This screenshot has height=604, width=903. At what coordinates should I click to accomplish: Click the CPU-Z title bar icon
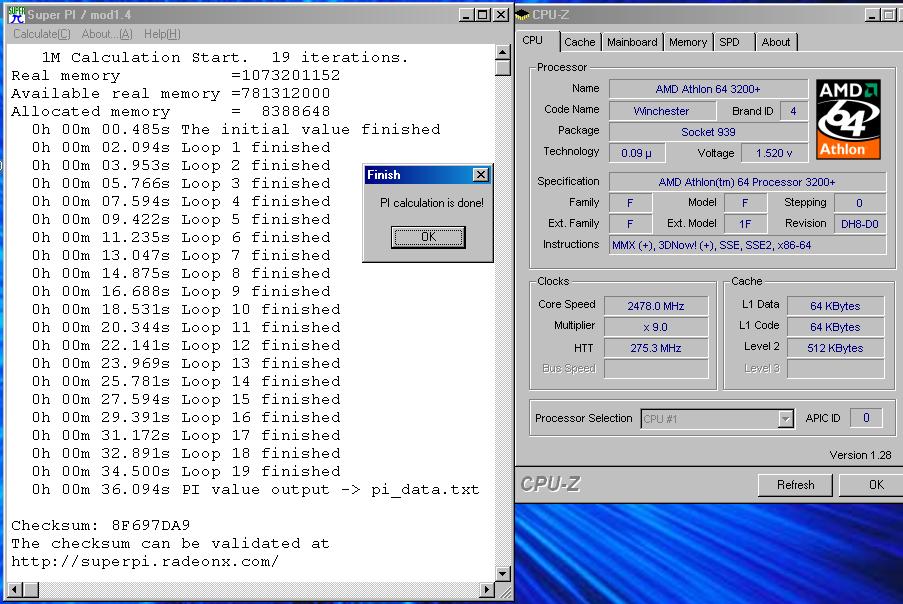(x=522, y=14)
